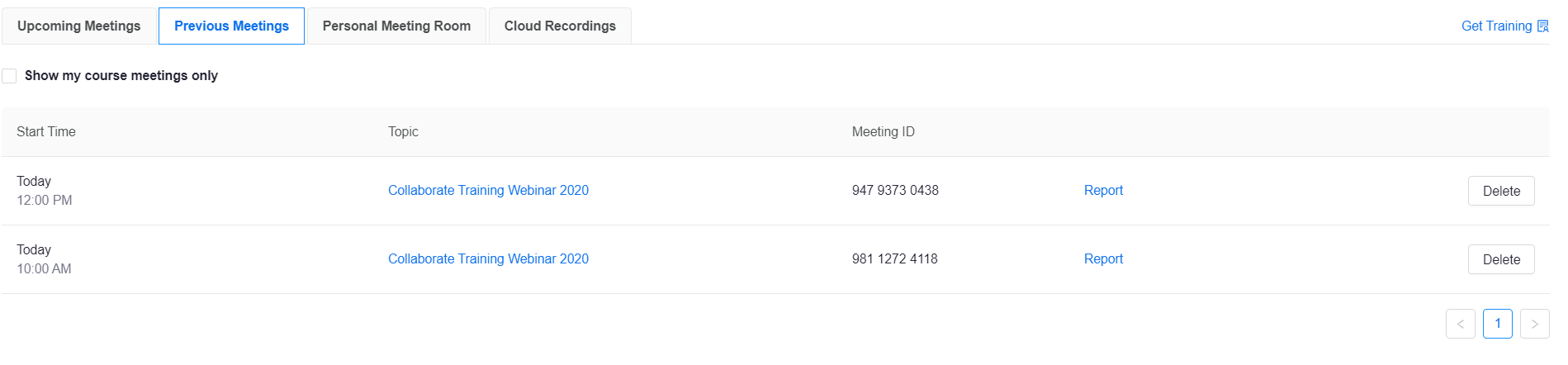Open the 10:00 AM Collaborate Training Webinar topic
1568x365 pixels.
pyautogui.click(x=488, y=259)
